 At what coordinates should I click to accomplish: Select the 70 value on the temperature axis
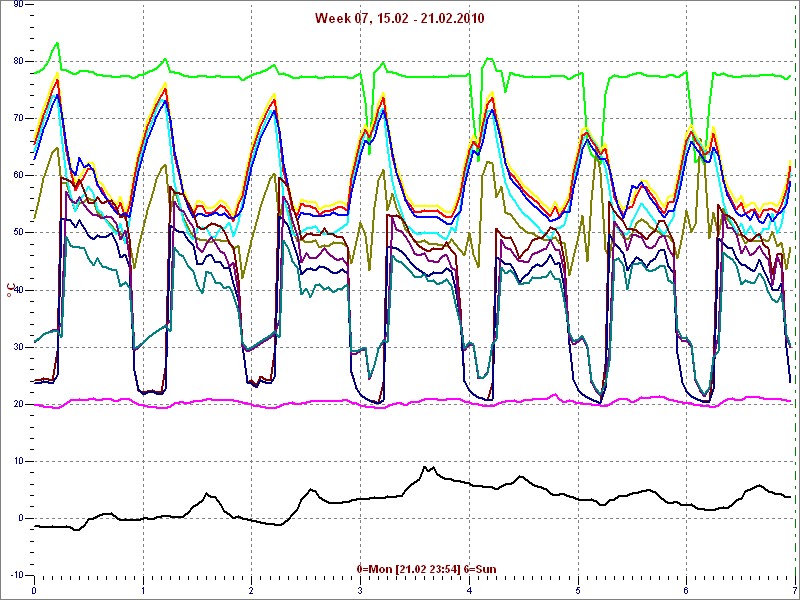[x=16, y=118]
